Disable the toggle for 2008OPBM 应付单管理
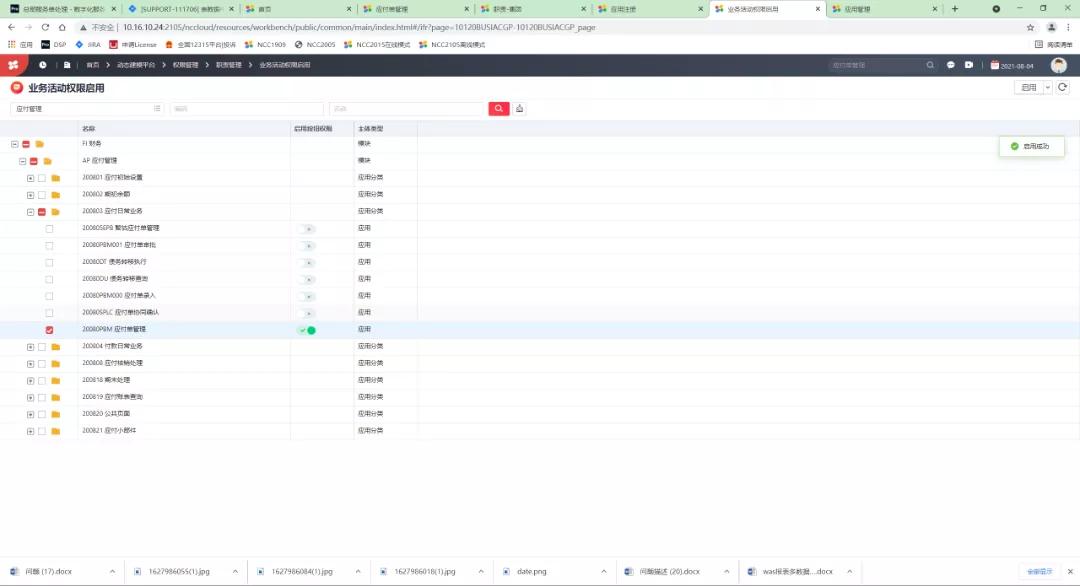This screenshot has width=1080, height=586. tap(306, 330)
